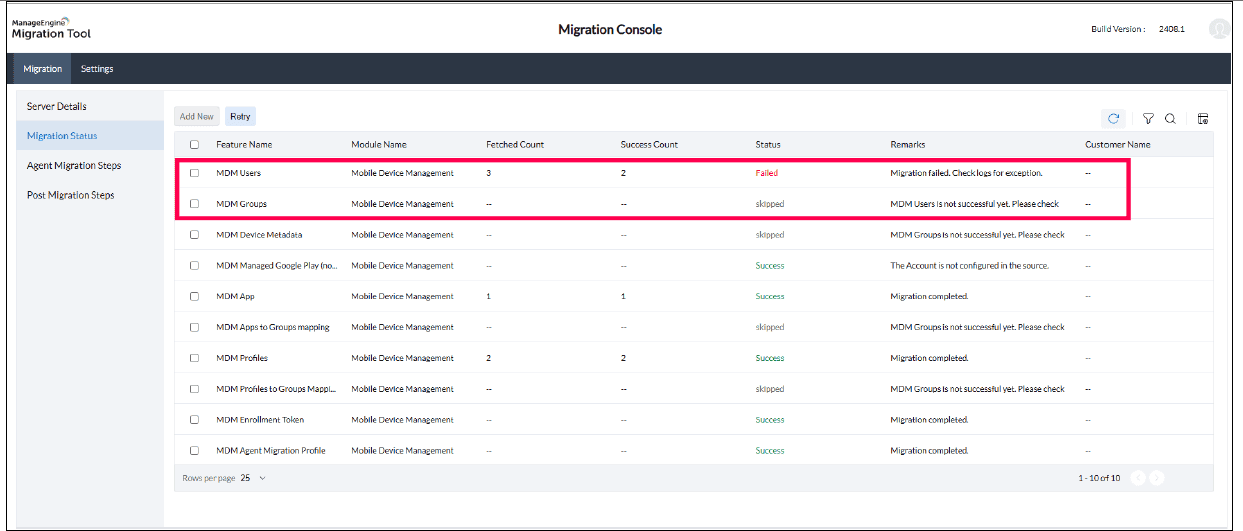Viewport: 1243px width, 531px height.
Task: Click the MDM Profiles feature name
Action: click(x=242, y=358)
